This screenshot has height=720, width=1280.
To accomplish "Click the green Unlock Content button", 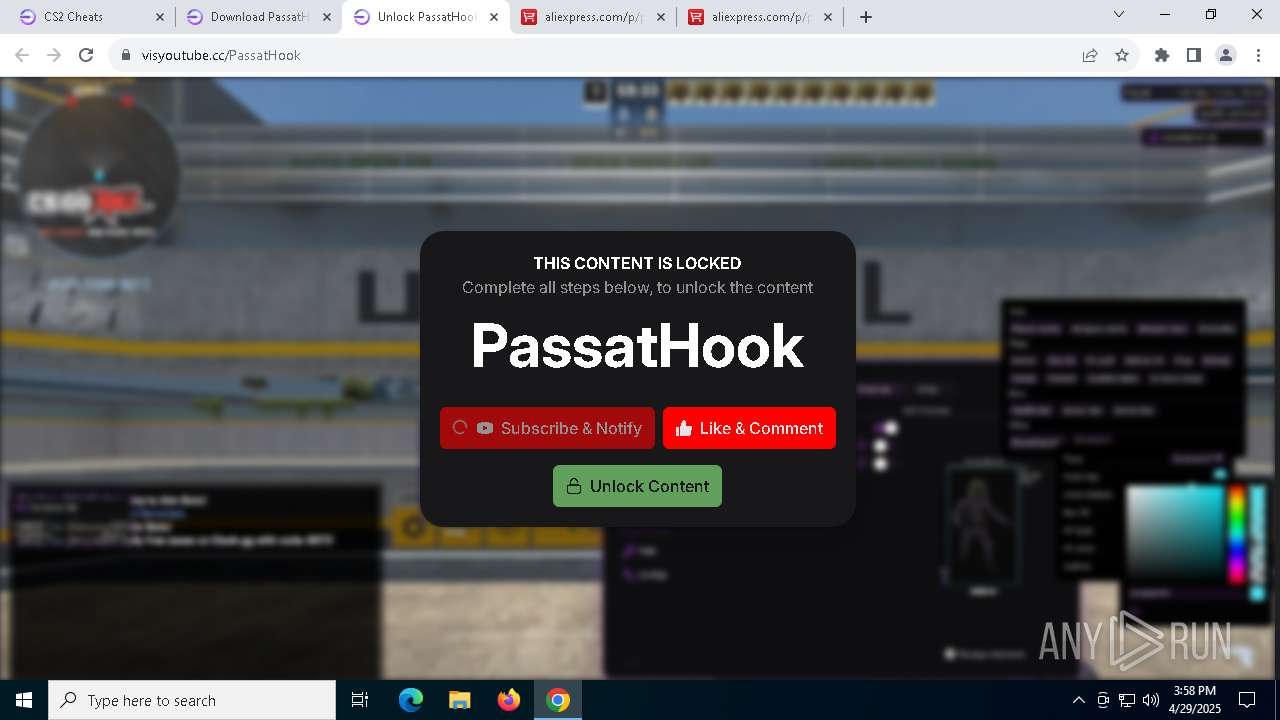I will [637, 486].
